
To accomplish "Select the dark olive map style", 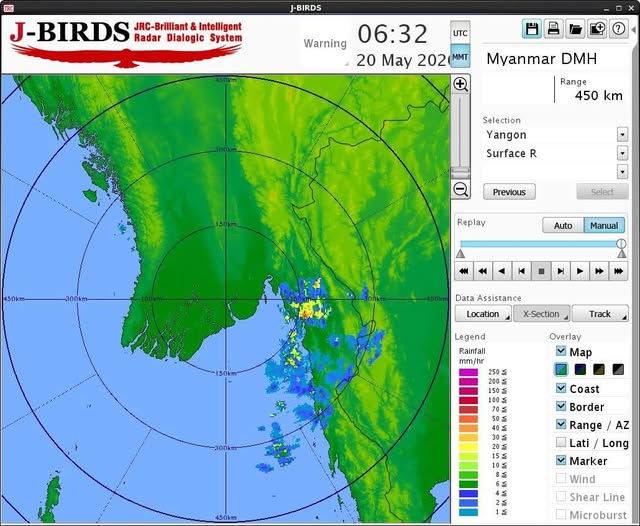I will [x=599, y=369].
